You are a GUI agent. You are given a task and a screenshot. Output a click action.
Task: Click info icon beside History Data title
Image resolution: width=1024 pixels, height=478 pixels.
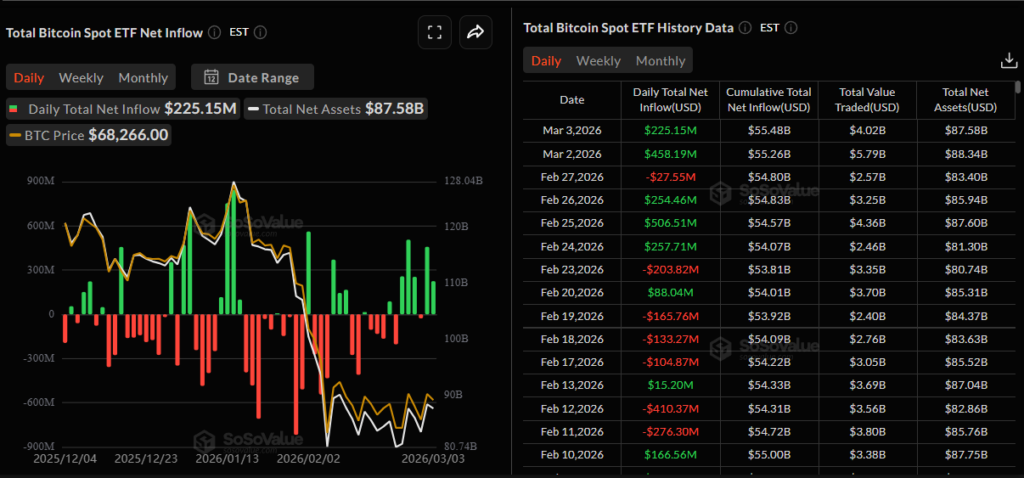click(742, 27)
